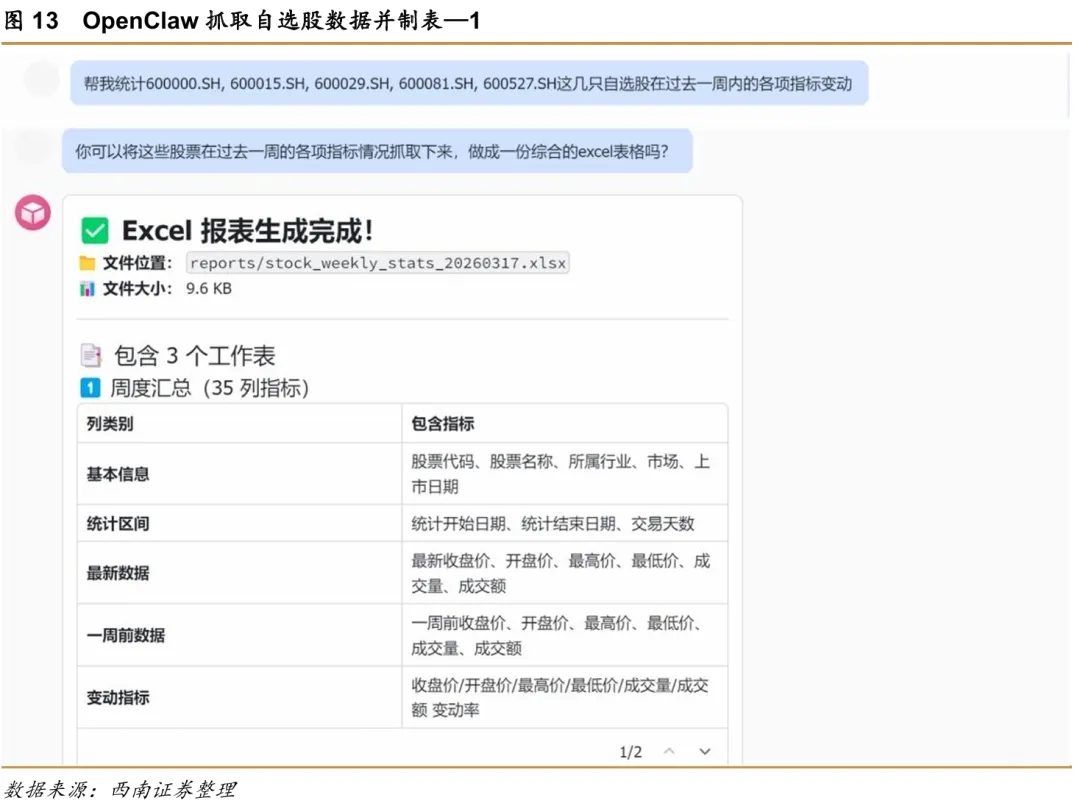Click the 包含指标 column header

pyautogui.click(x=443, y=424)
